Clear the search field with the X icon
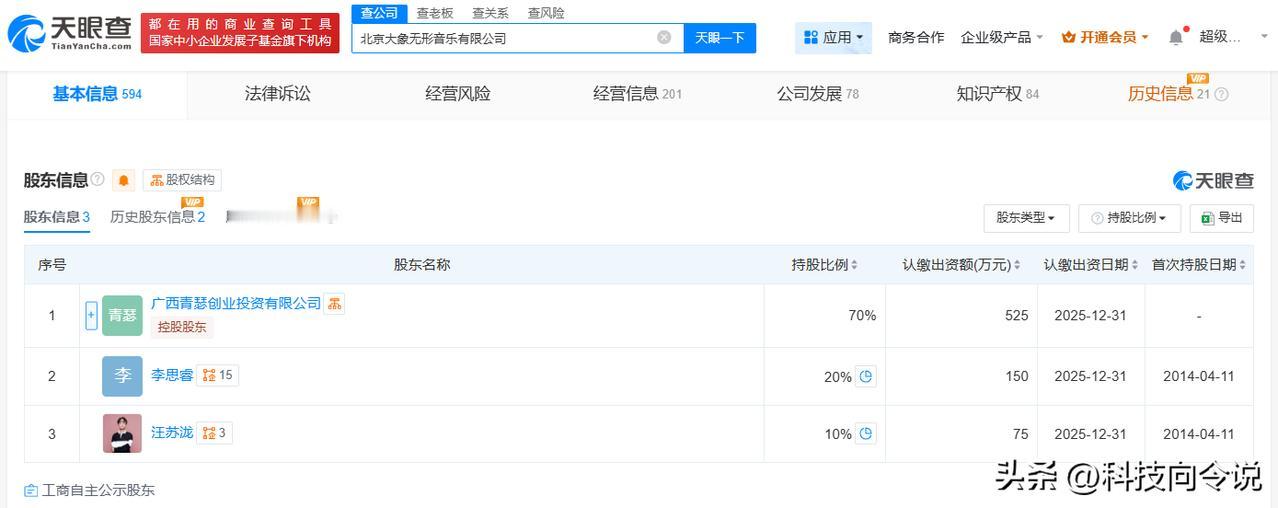Viewport: 1278px width, 508px height. (x=664, y=37)
